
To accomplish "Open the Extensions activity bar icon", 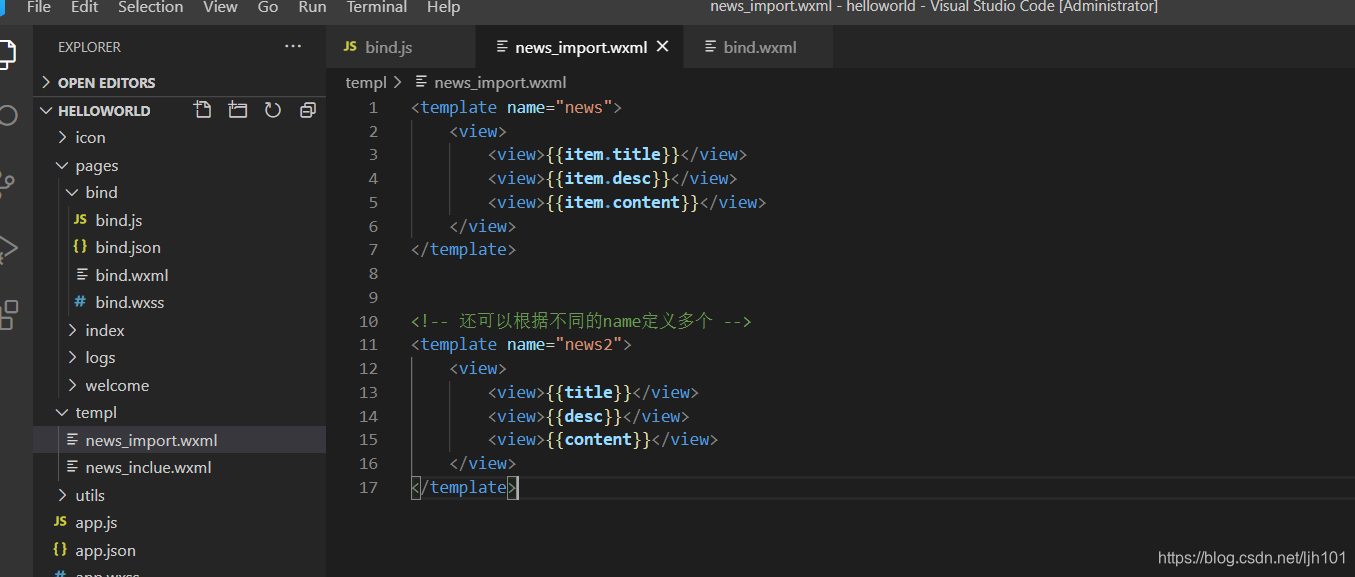I will click(x=7, y=314).
